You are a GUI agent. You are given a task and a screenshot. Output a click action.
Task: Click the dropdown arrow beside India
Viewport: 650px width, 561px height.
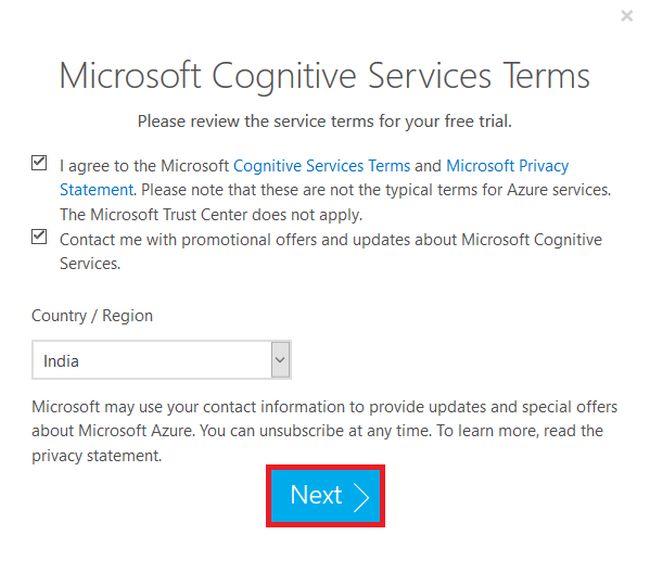tap(280, 360)
